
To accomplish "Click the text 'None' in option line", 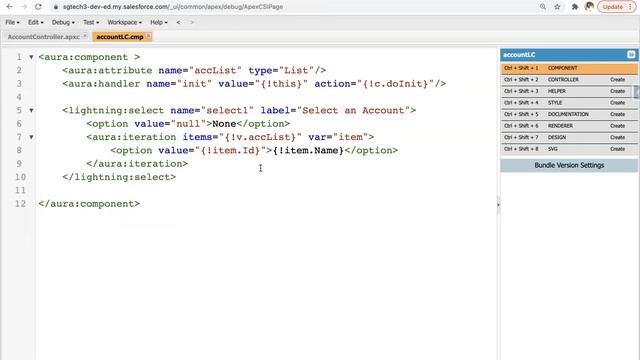I will tap(224, 124).
